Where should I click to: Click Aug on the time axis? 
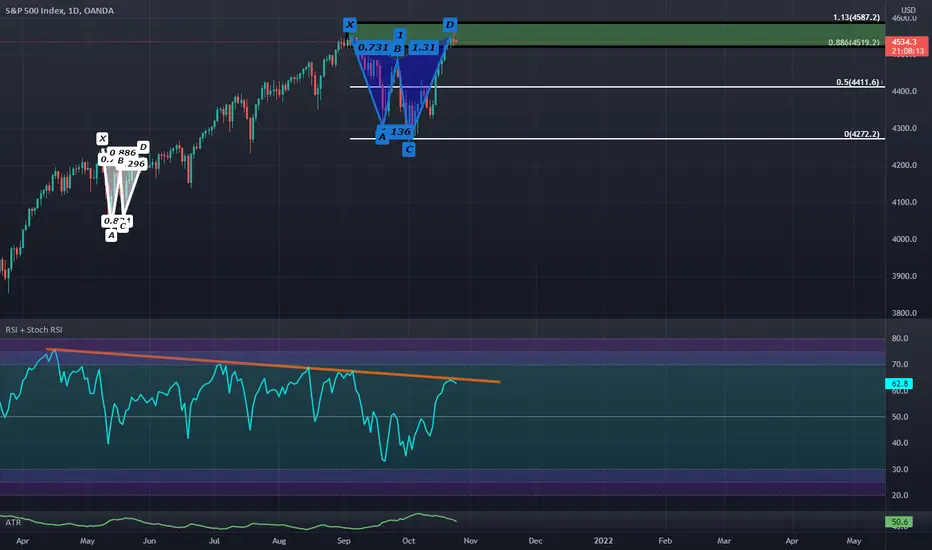(x=279, y=541)
